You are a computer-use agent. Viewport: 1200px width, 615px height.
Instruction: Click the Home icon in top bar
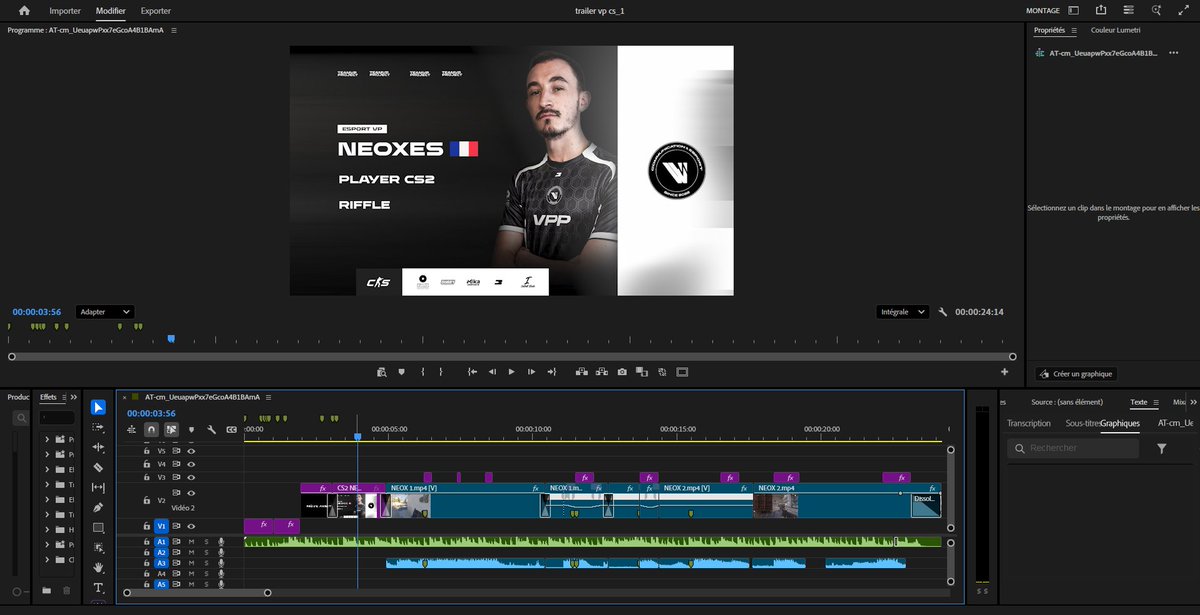[x=24, y=11]
